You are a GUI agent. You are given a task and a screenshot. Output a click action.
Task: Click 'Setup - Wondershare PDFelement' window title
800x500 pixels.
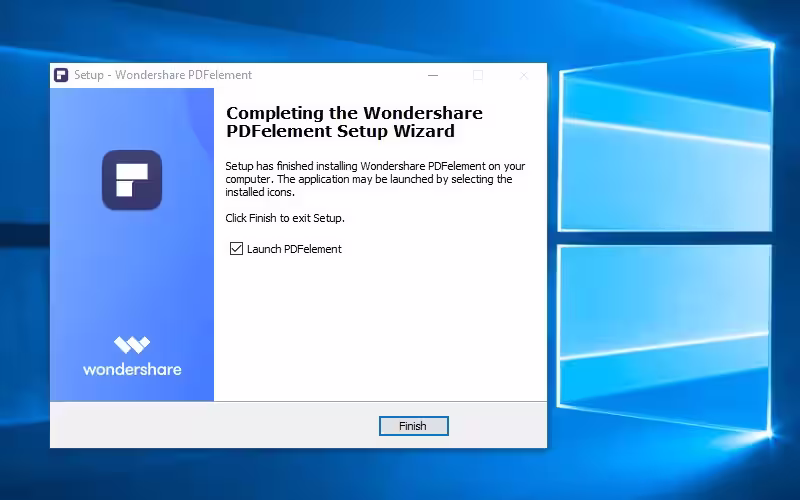[163, 75]
